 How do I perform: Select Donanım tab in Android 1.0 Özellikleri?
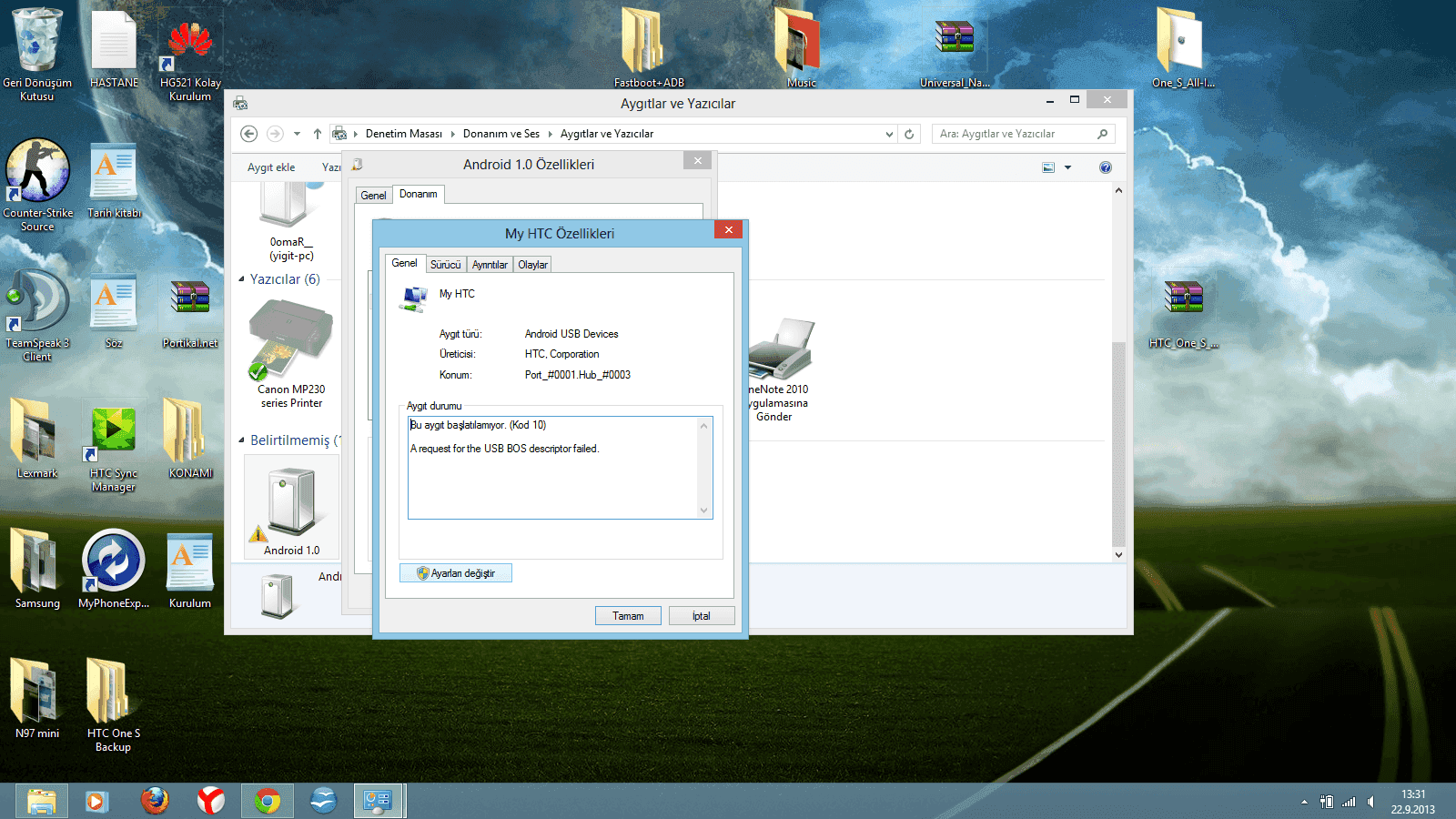tap(419, 194)
